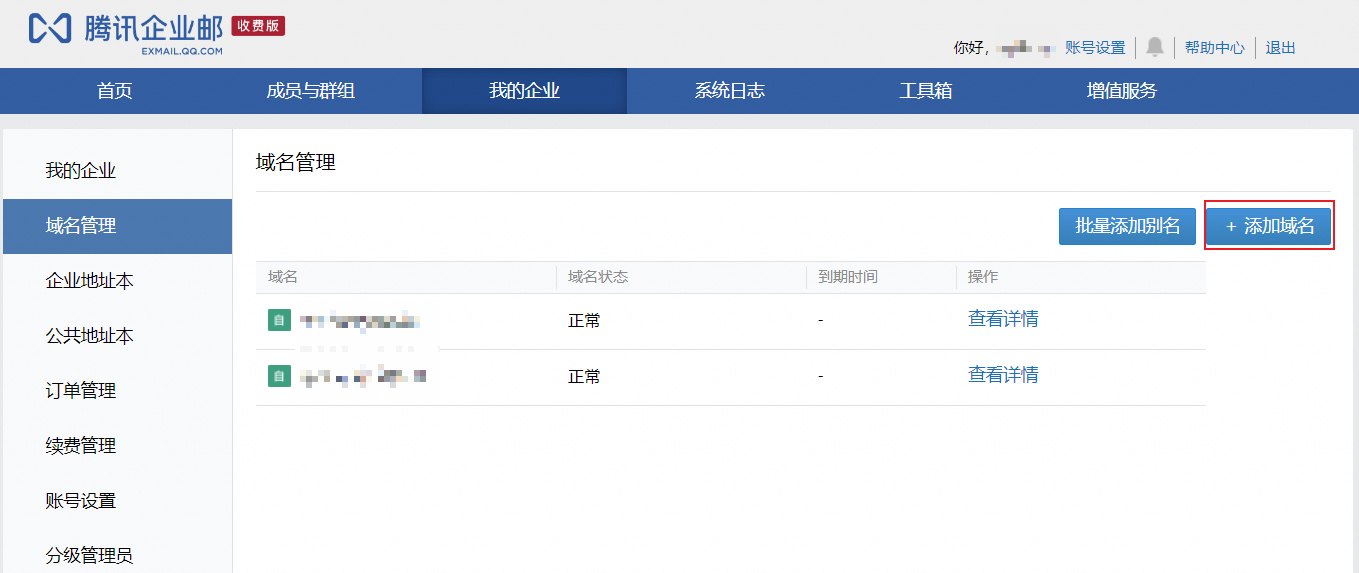Click the green icon of second domain
The image size is (1359, 573).
279,376
